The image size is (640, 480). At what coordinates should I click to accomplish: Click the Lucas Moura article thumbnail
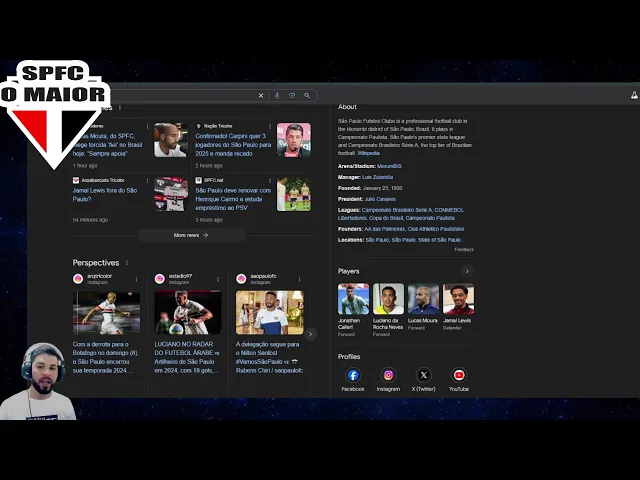(171, 140)
